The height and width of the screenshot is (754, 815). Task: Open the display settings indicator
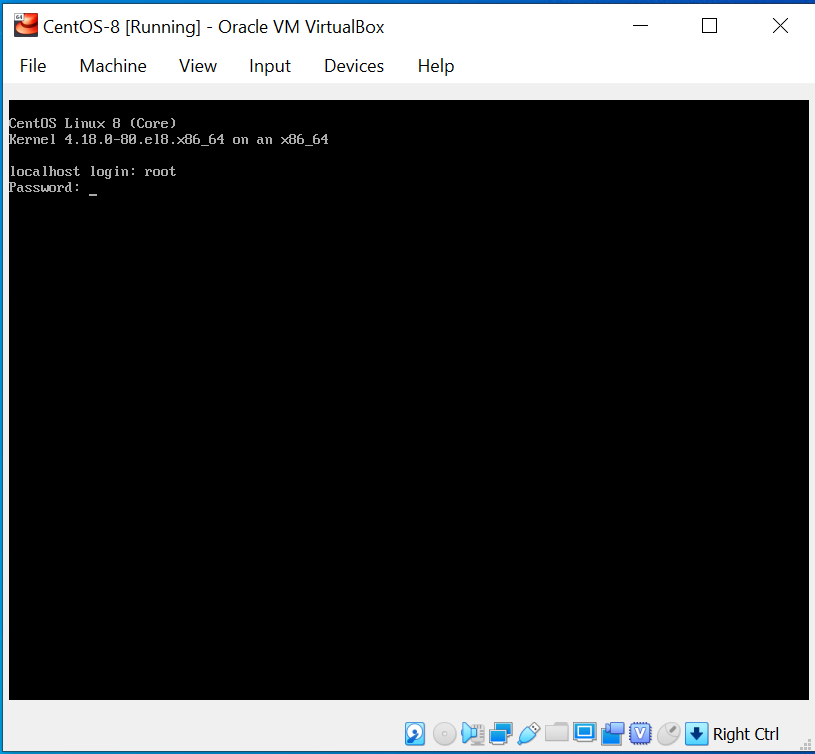click(x=585, y=733)
